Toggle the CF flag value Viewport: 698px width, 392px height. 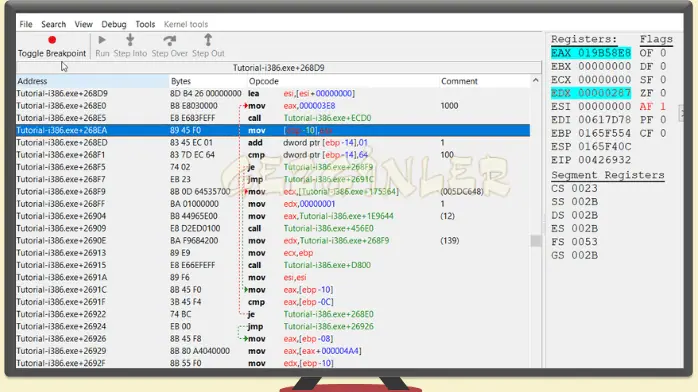click(653, 133)
